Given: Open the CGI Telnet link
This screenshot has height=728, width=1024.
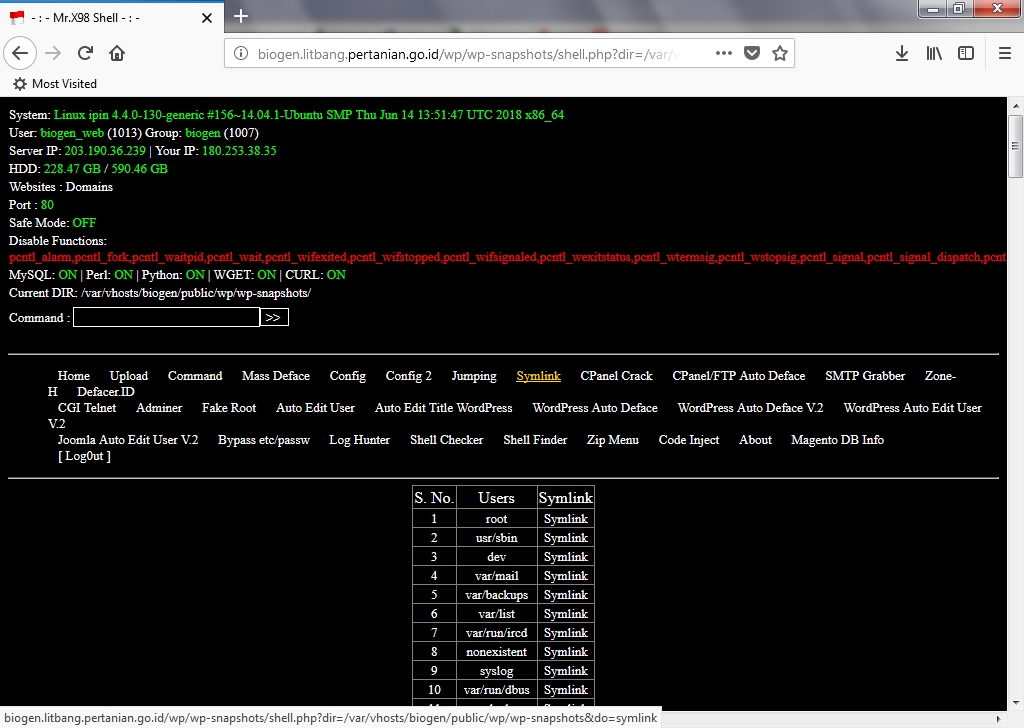Looking at the screenshot, I should click(87, 408).
